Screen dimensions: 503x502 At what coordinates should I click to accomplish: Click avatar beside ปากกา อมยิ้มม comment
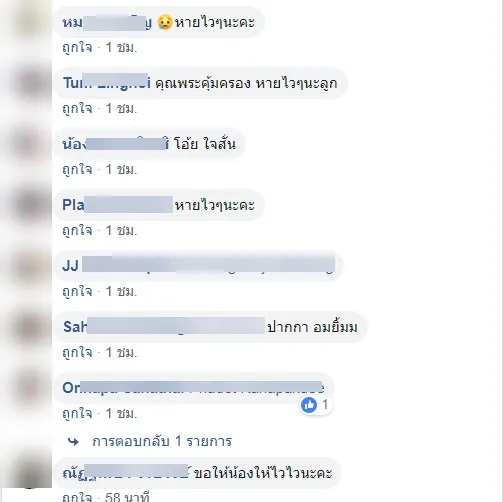pyautogui.click(x=30, y=327)
